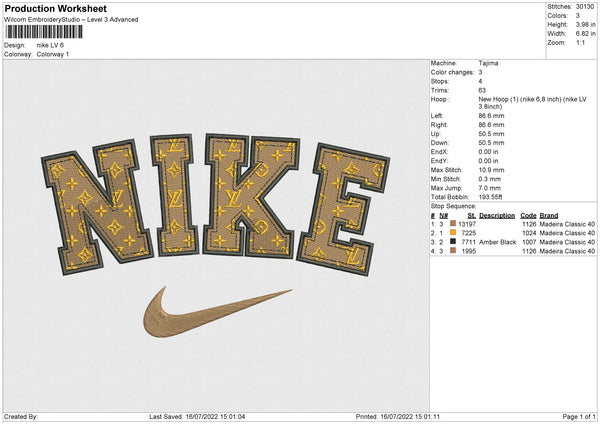600x424 pixels.
Task: Click the EndX label
Action: [439, 152]
